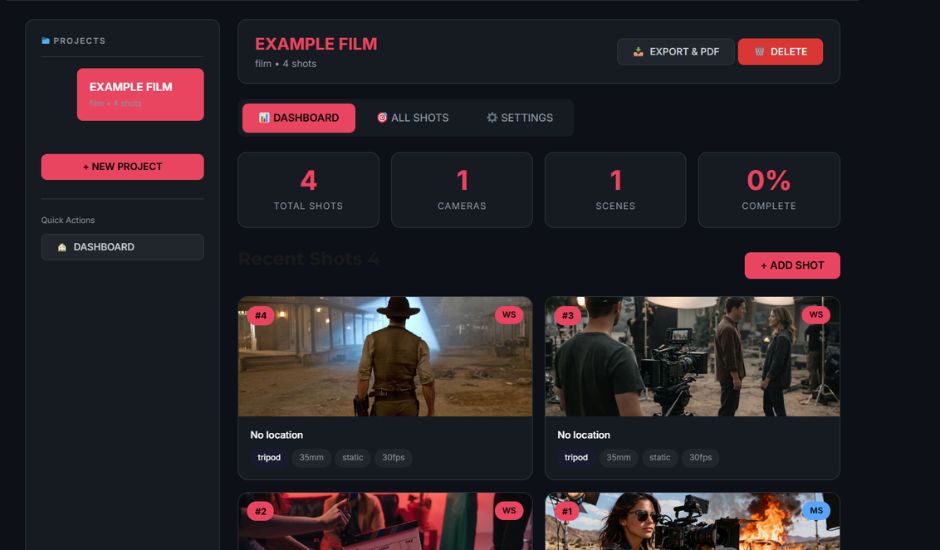Click the gear icon on Settings tab
The width and height of the screenshot is (940, 550).
pos(492,118)
